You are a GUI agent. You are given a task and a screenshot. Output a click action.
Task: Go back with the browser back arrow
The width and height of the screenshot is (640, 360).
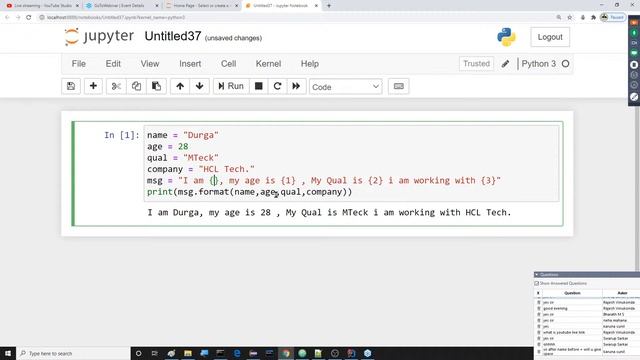(x=7, y=17)
